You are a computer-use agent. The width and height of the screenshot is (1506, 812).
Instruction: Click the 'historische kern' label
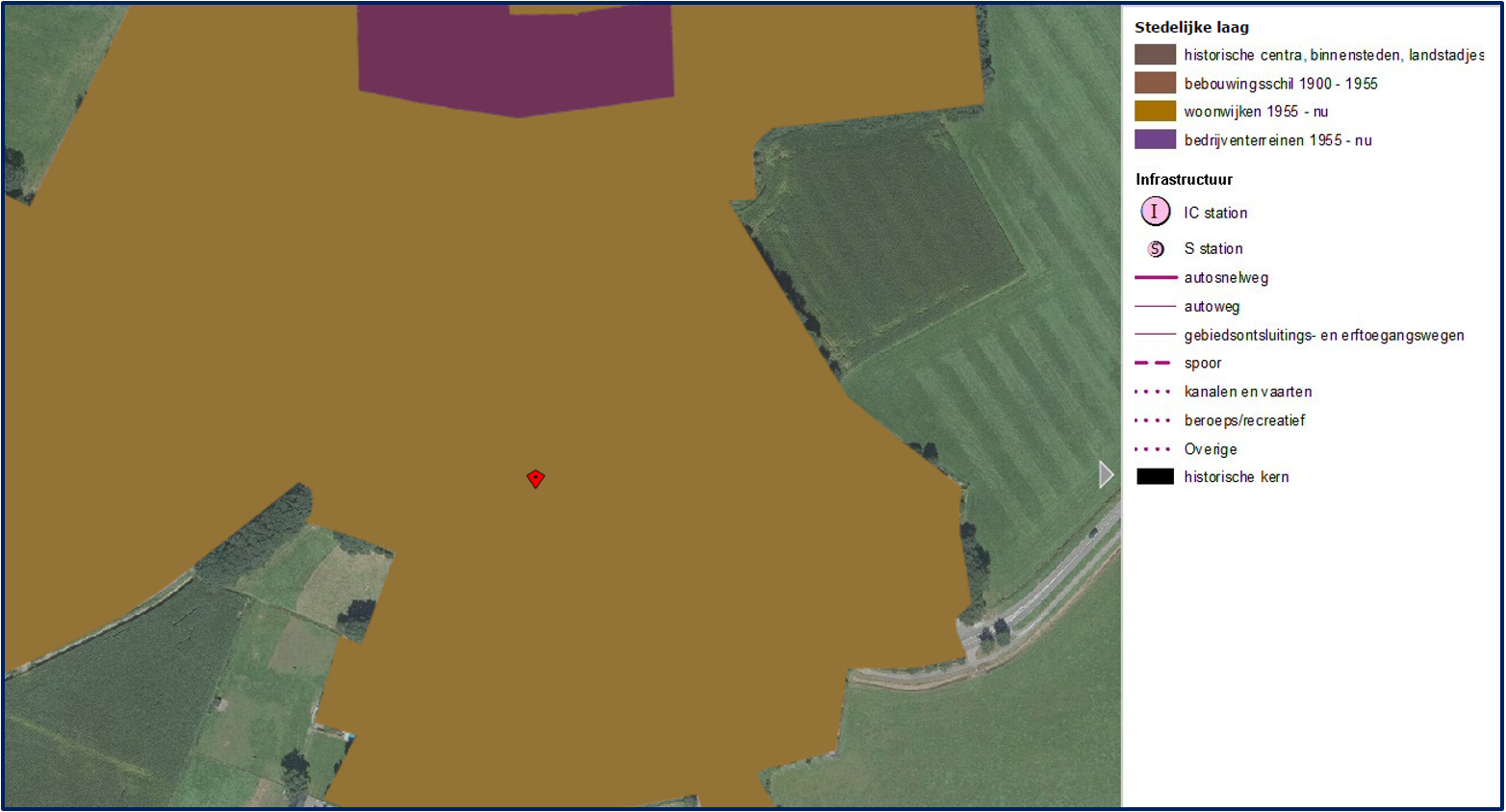[x=1237, y=476]
